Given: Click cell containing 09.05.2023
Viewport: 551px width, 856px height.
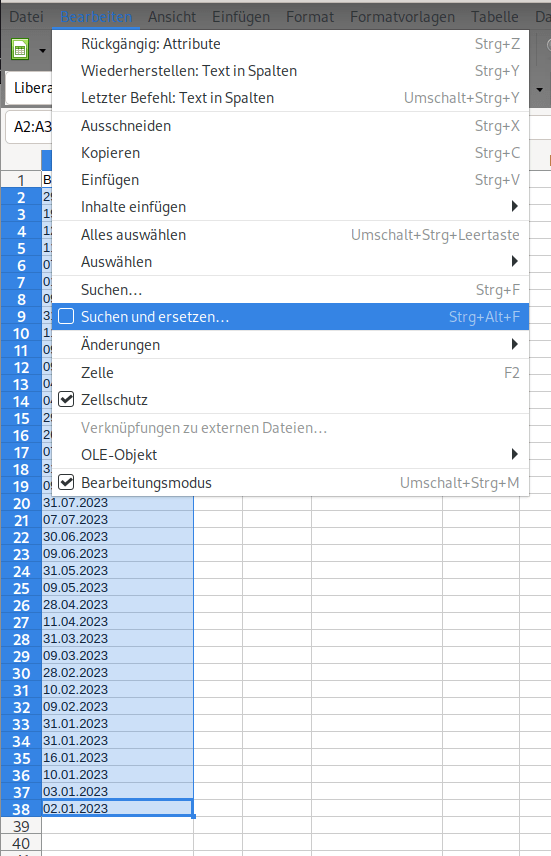Looking at the screenshot, I should [117, 587].
